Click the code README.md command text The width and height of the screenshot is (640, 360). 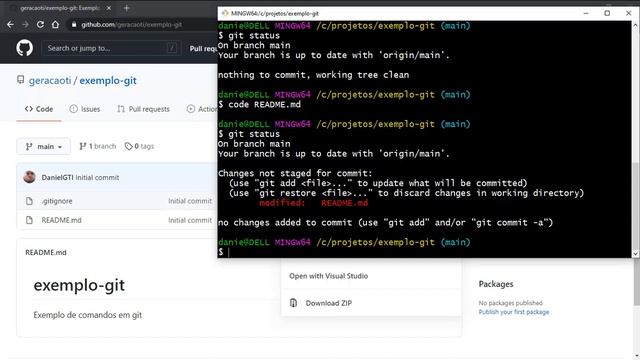tap(264, 104)
